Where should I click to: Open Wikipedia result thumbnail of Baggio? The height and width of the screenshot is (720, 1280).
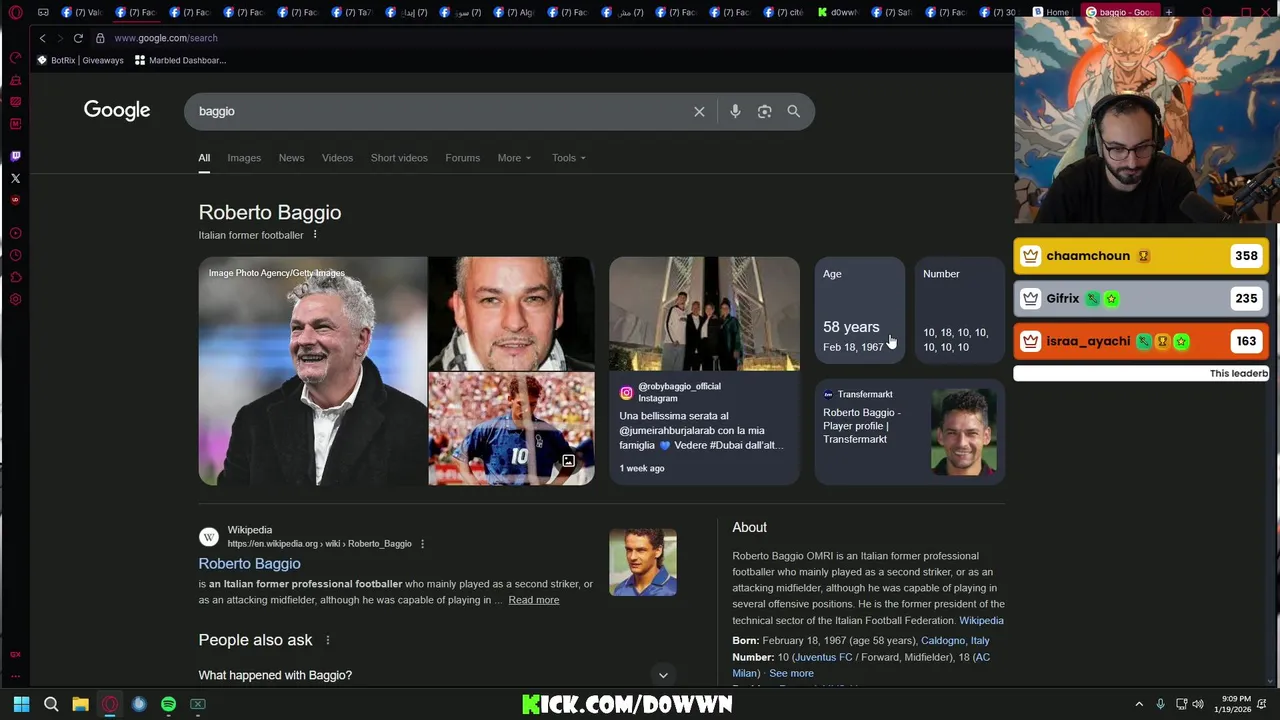(643, 562)
